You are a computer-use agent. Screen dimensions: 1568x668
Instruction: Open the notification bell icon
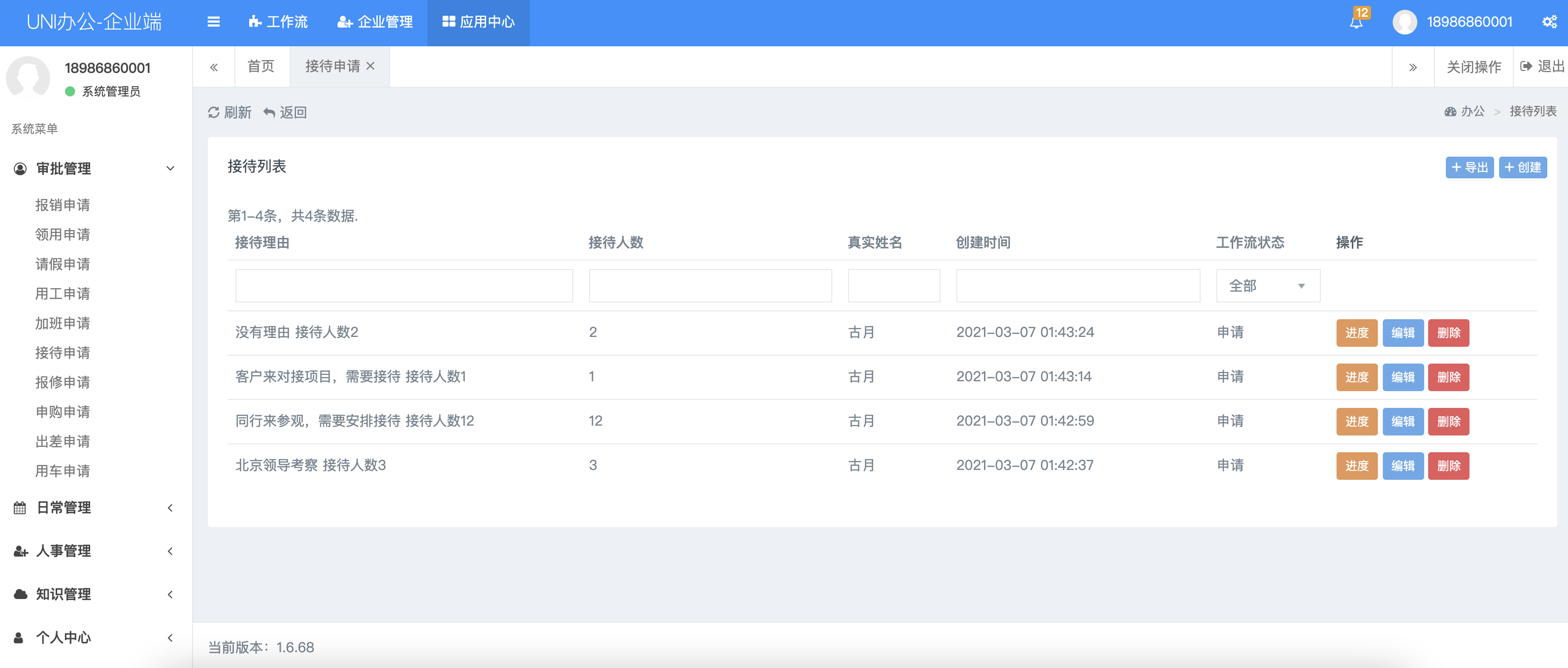tap(1356, 23)
